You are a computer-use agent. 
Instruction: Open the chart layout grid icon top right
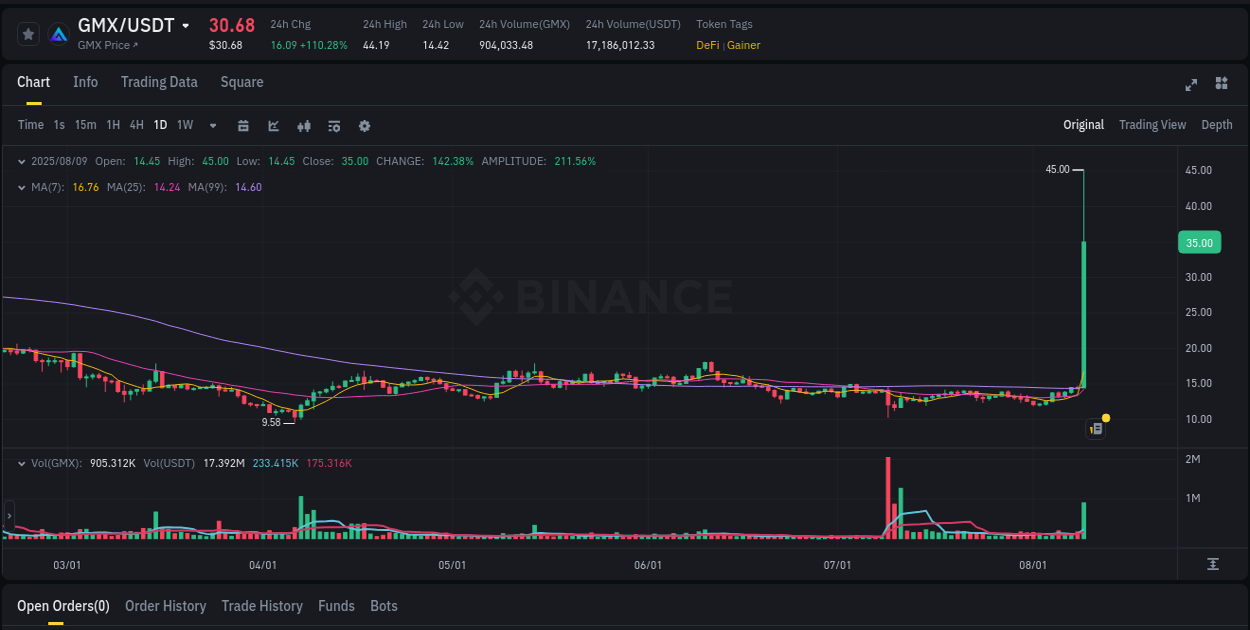tap(1221, 85)
